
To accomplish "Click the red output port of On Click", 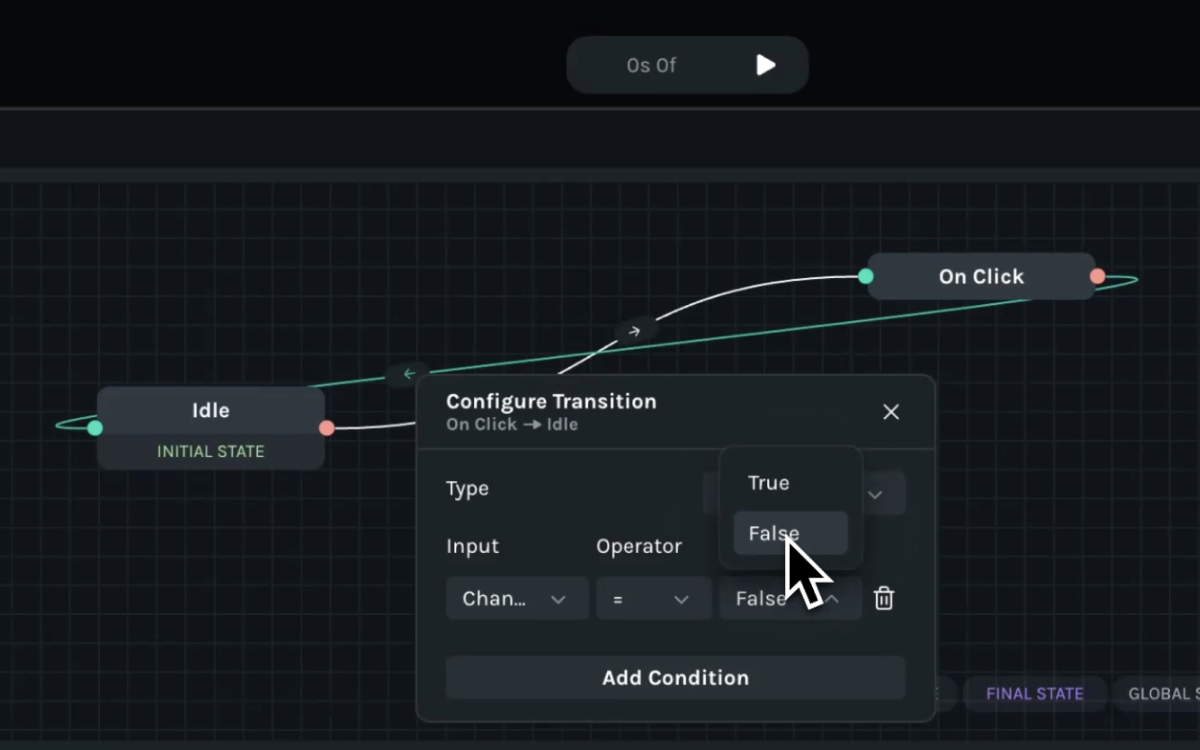I will (x=1098, y=276).
